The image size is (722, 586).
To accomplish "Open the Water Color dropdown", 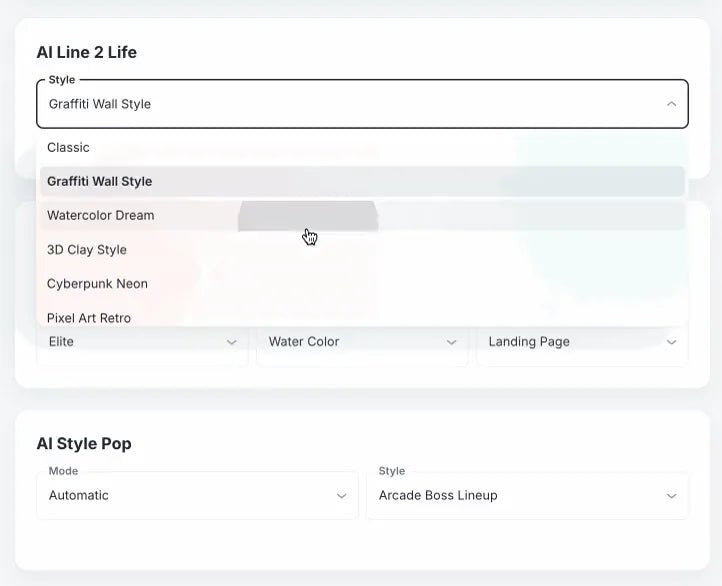I will [362, 342].
